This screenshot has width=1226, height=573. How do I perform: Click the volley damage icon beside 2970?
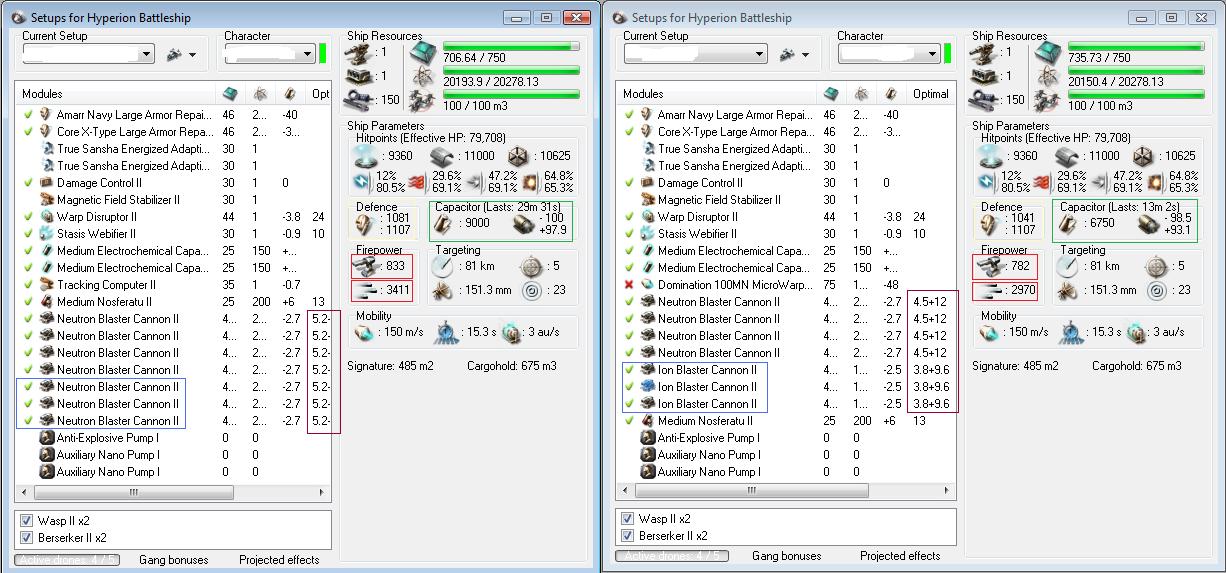pyautogui.click(x=989, y=291)
